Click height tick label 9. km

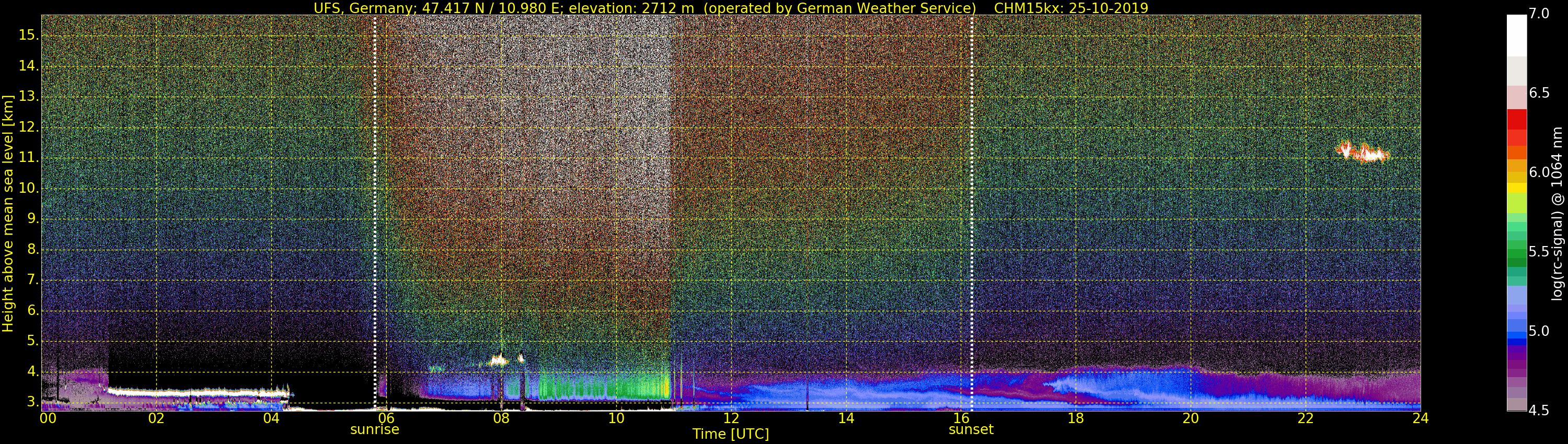[x=32, y=218]
